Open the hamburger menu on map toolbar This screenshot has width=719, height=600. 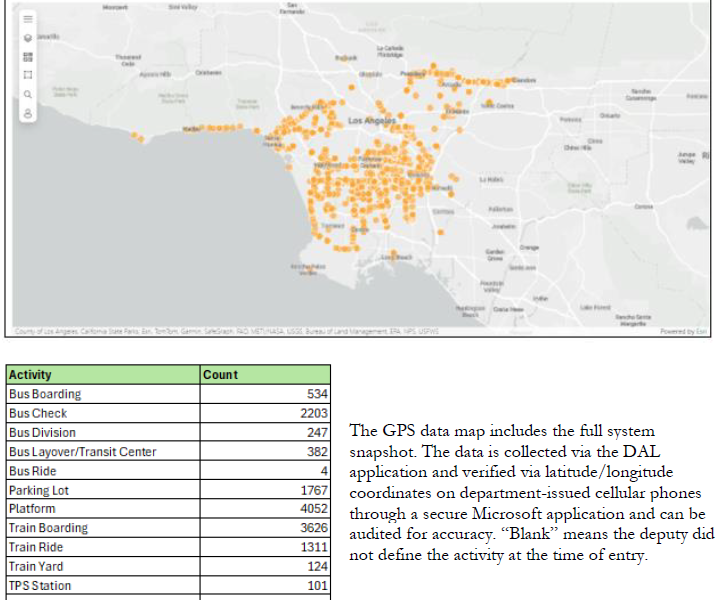[x=28, y=18]
